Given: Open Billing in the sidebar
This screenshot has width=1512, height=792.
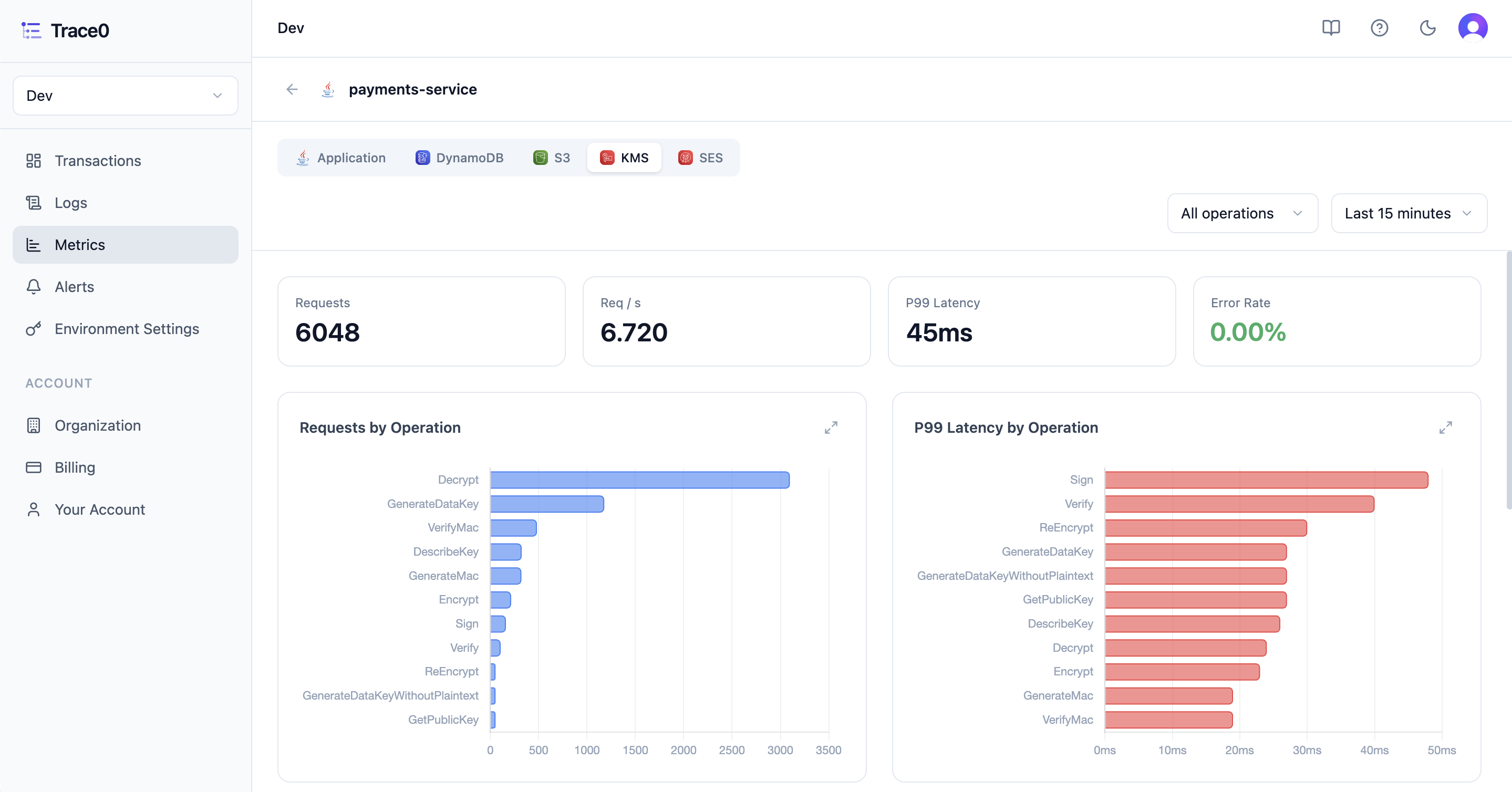Looking at the screenshot, I should pos(126,467).
